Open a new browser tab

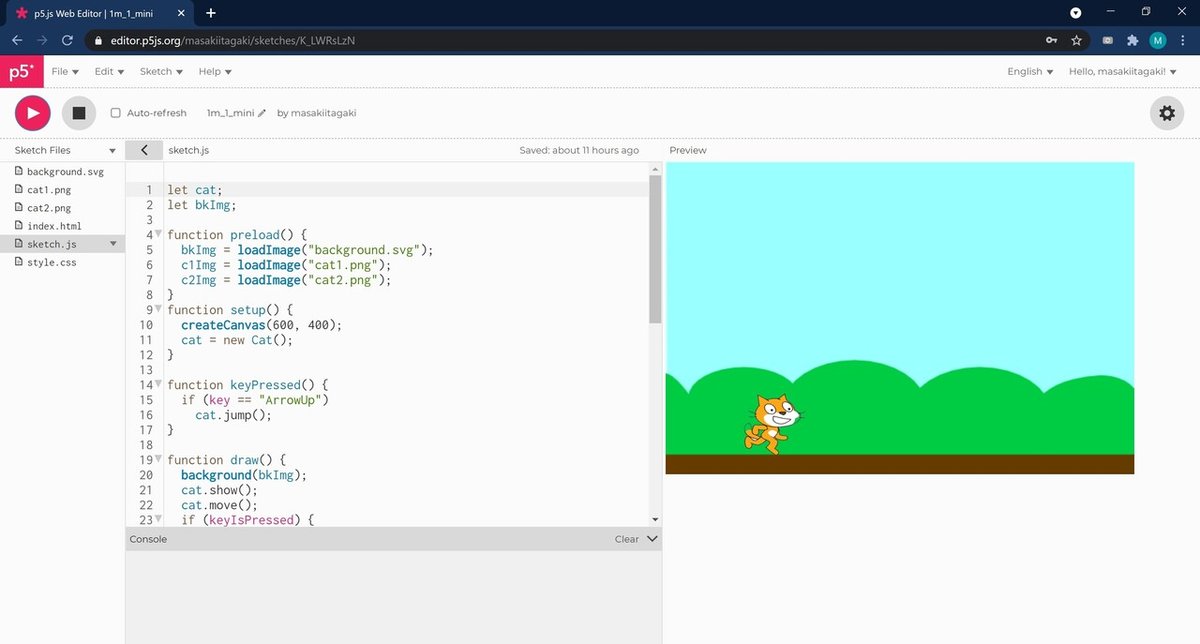(211, 13)
